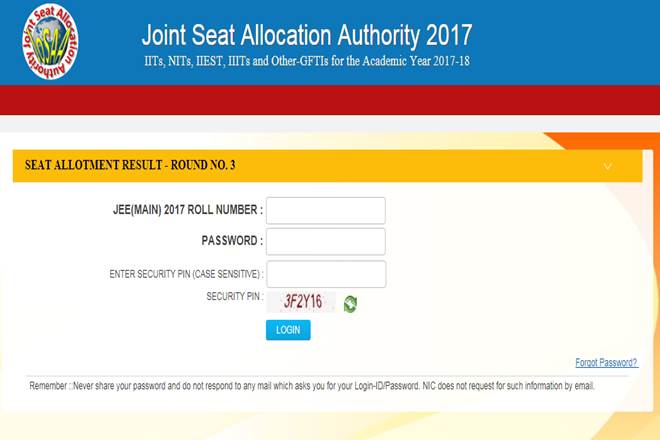660x440 pixels.
Task: Click the Remember password warning notice text
Action: pyautogui.click(x=312, y=385)
